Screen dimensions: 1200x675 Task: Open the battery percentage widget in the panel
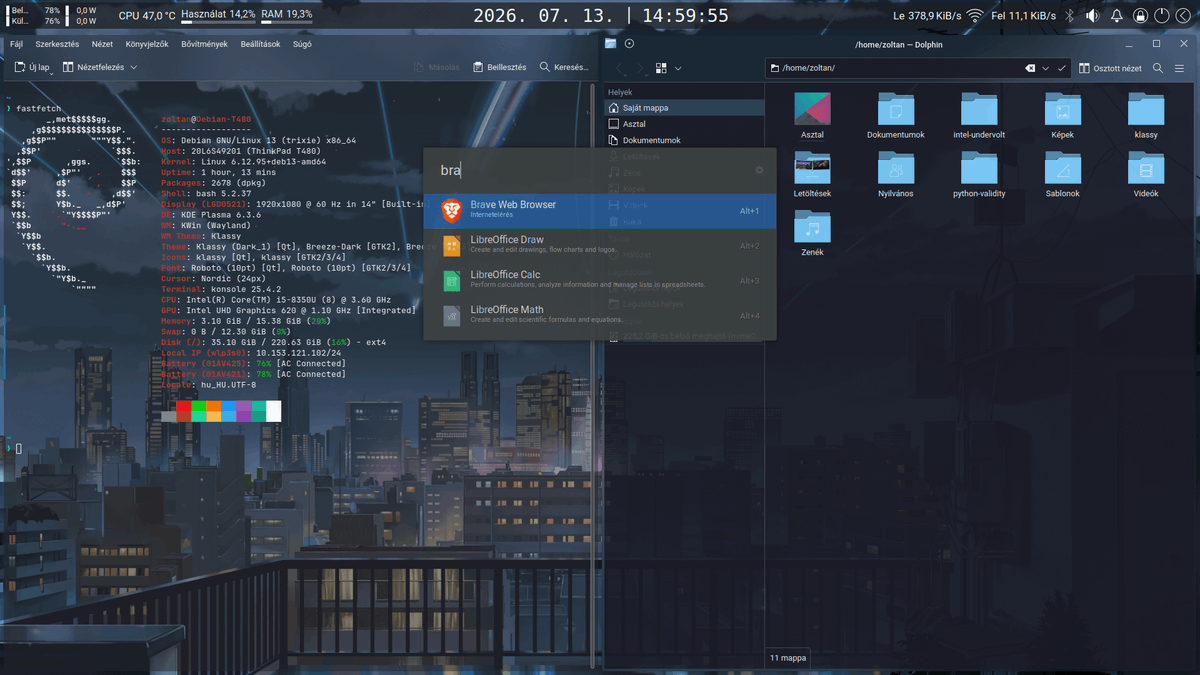tap(36, 15)
